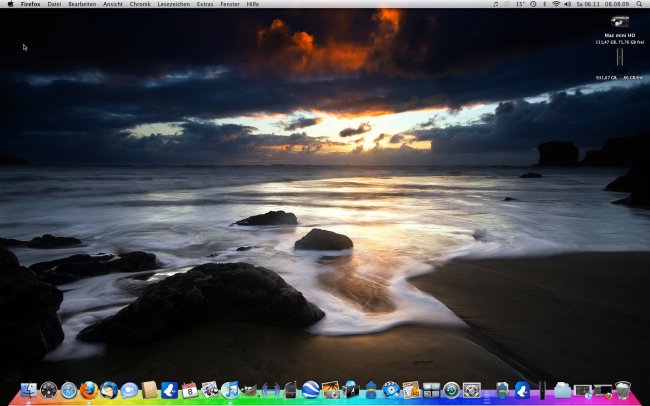The width and height of the screenshot is (650, 406).
Task: Click the Firefox icon in the Dock
Action: point(89,390)
